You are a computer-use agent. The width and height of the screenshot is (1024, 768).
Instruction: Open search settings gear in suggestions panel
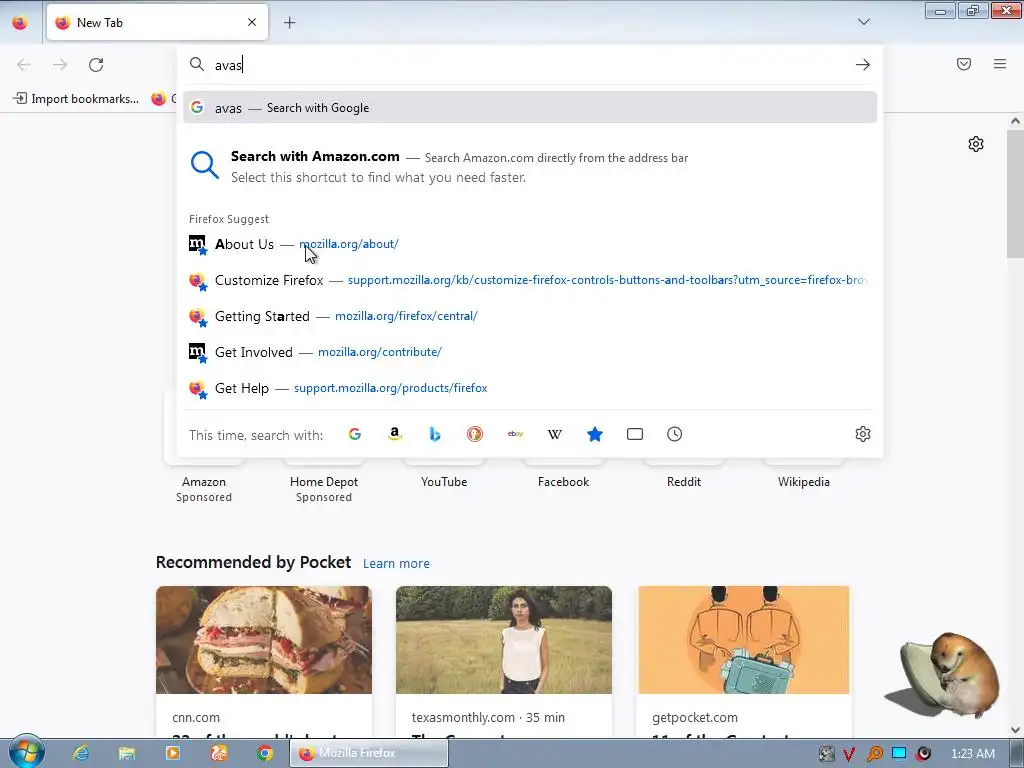pyautogui.click(x=863, y=434)
